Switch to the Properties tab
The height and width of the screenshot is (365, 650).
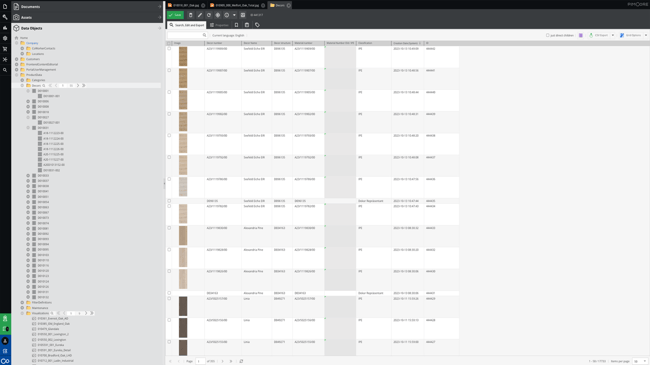tap(219, 25)
